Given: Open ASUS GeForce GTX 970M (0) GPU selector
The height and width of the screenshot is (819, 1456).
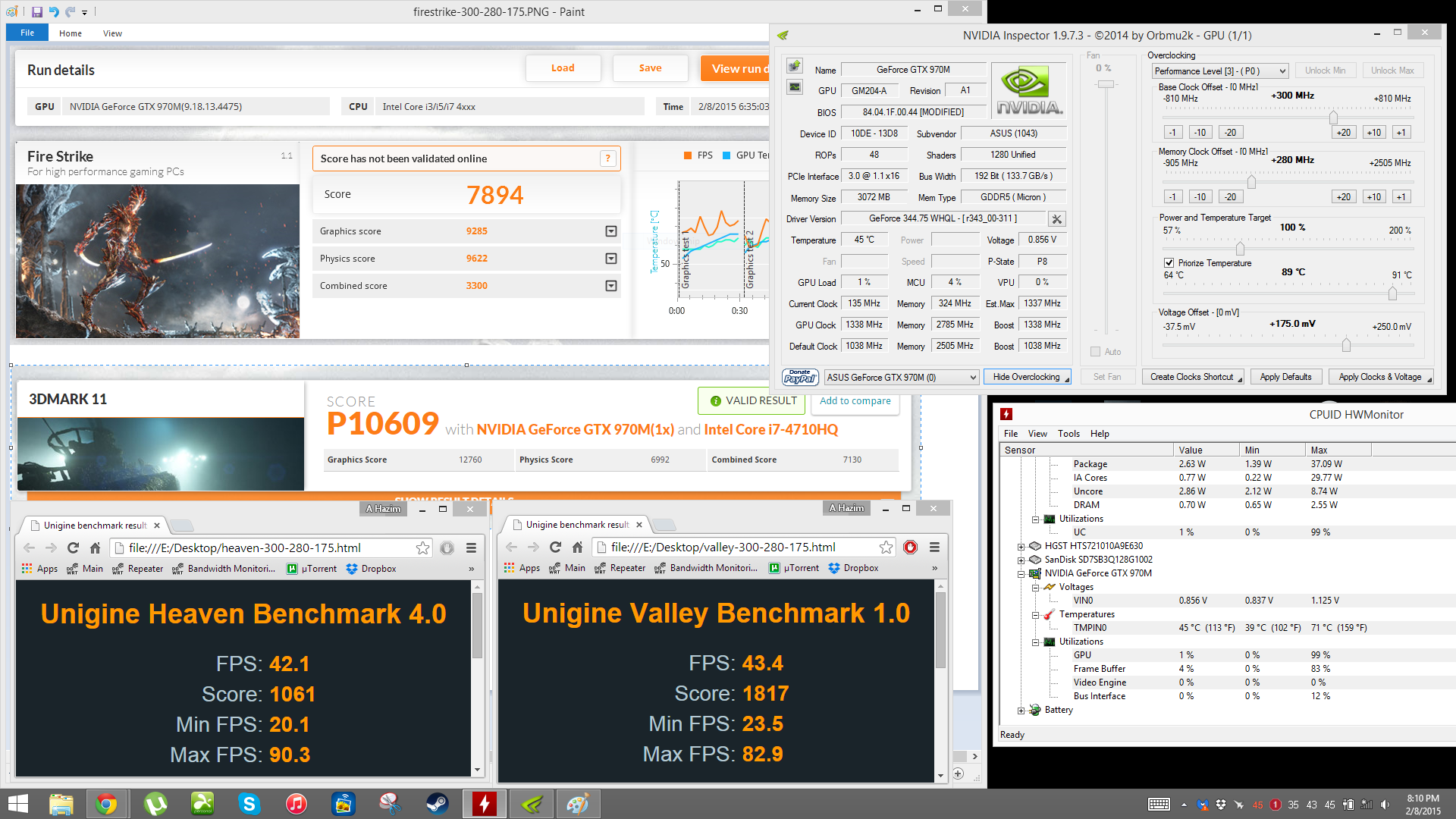Looking at the screenshot, I should [x=902, y=378].
